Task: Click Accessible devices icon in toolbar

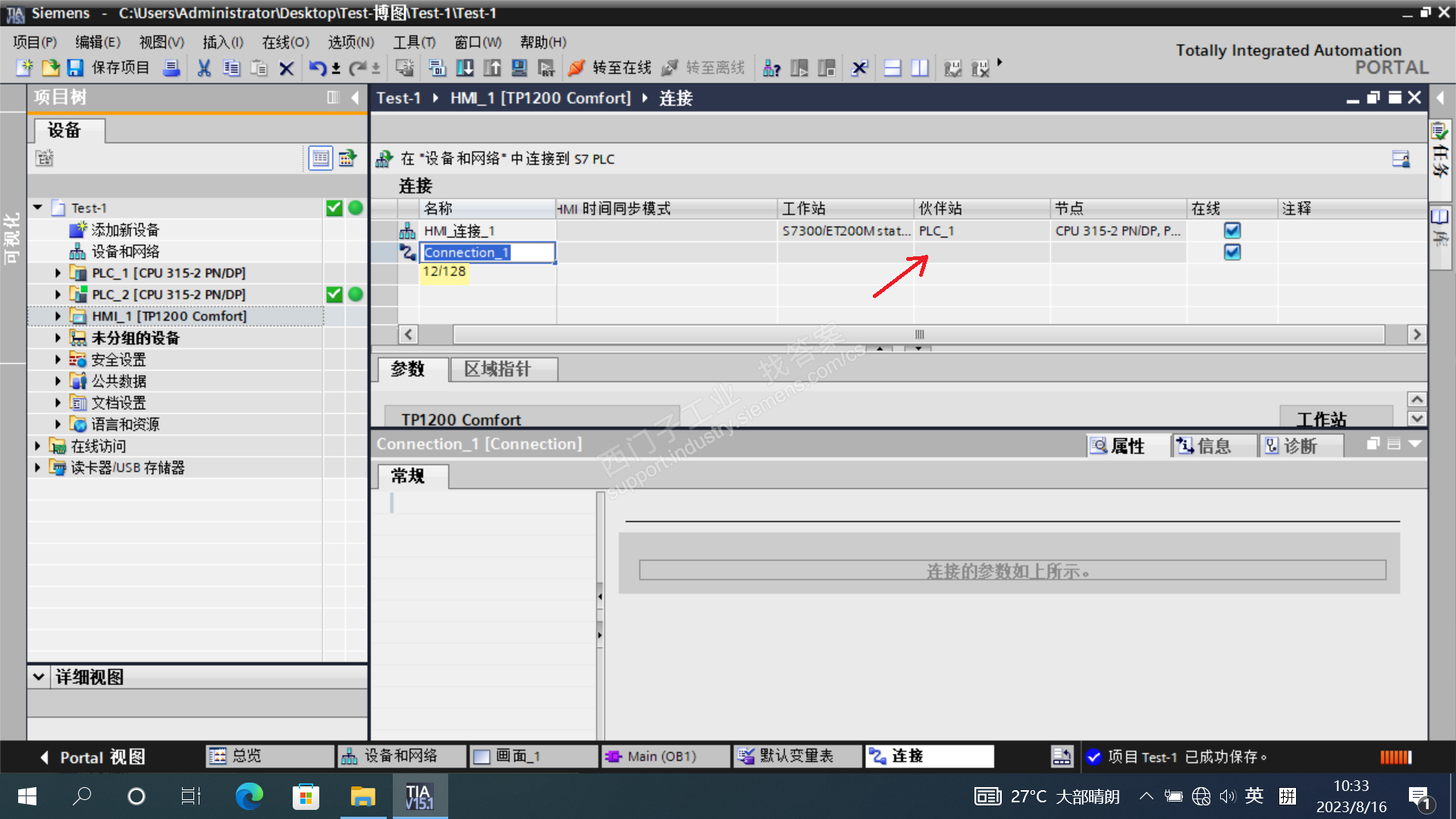Action: click(771, 68)
